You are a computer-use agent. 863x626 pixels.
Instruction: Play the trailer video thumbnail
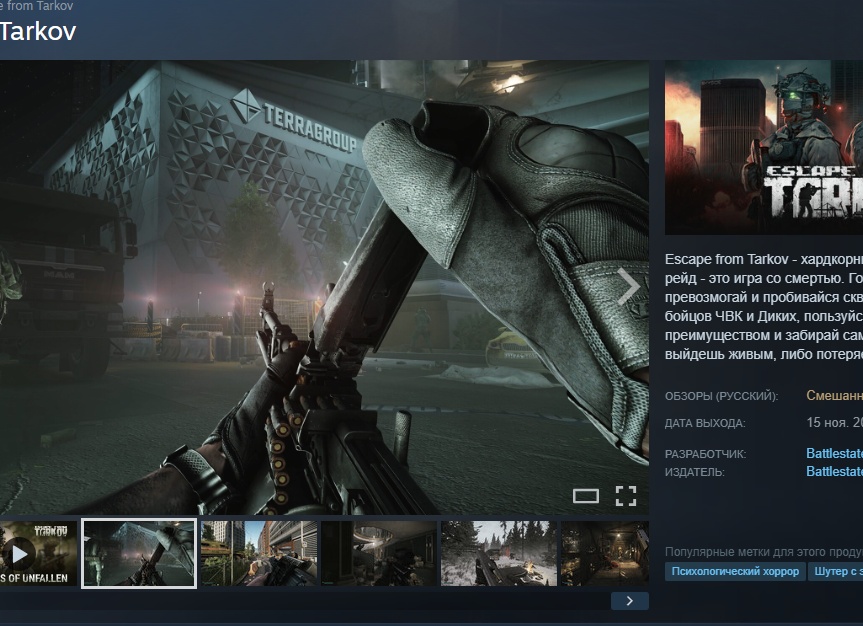[x=38, y=553]
